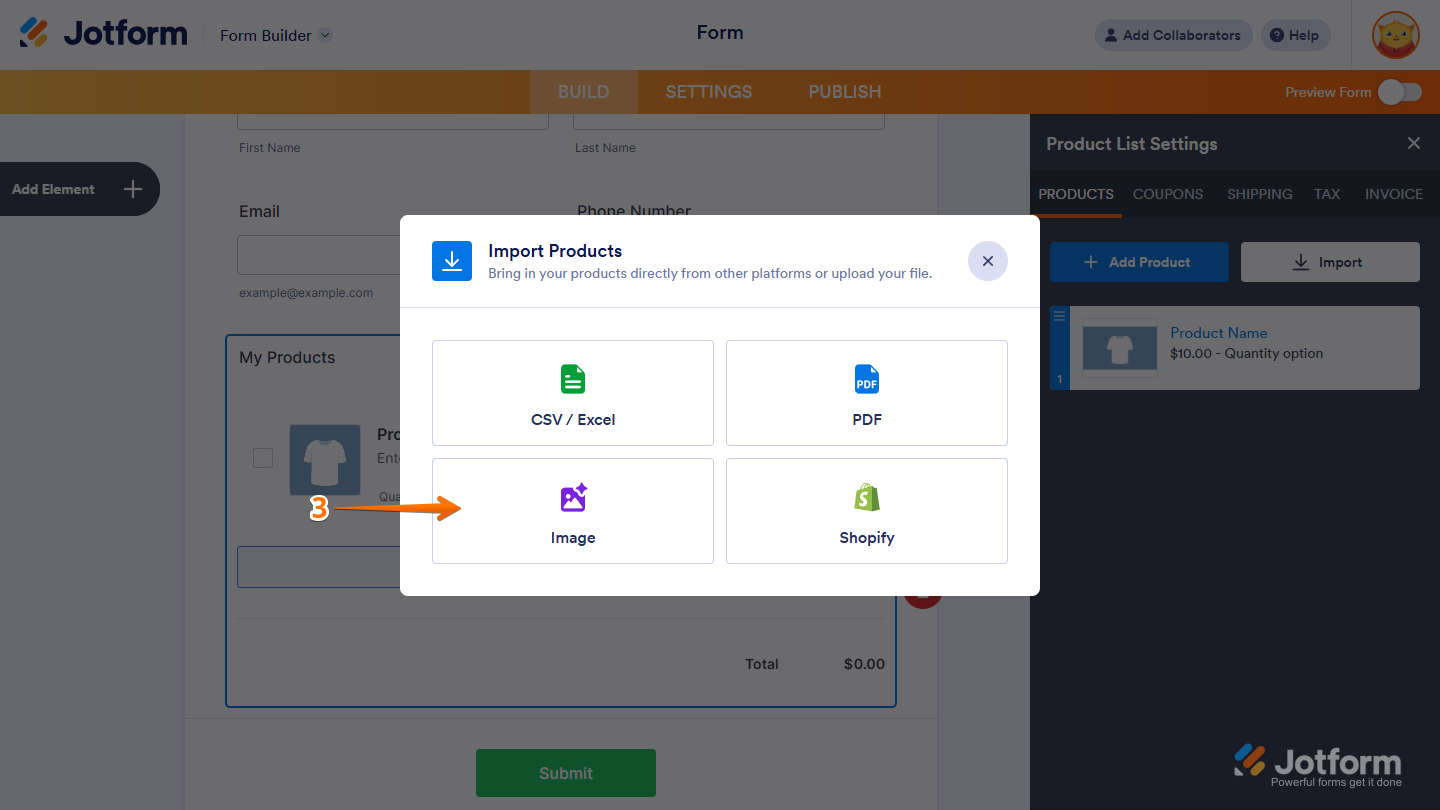Viewport: 1440px width, 810px height.
Task: Click the green CSV / Excel file icon
Action: click(x=573, y=380)
